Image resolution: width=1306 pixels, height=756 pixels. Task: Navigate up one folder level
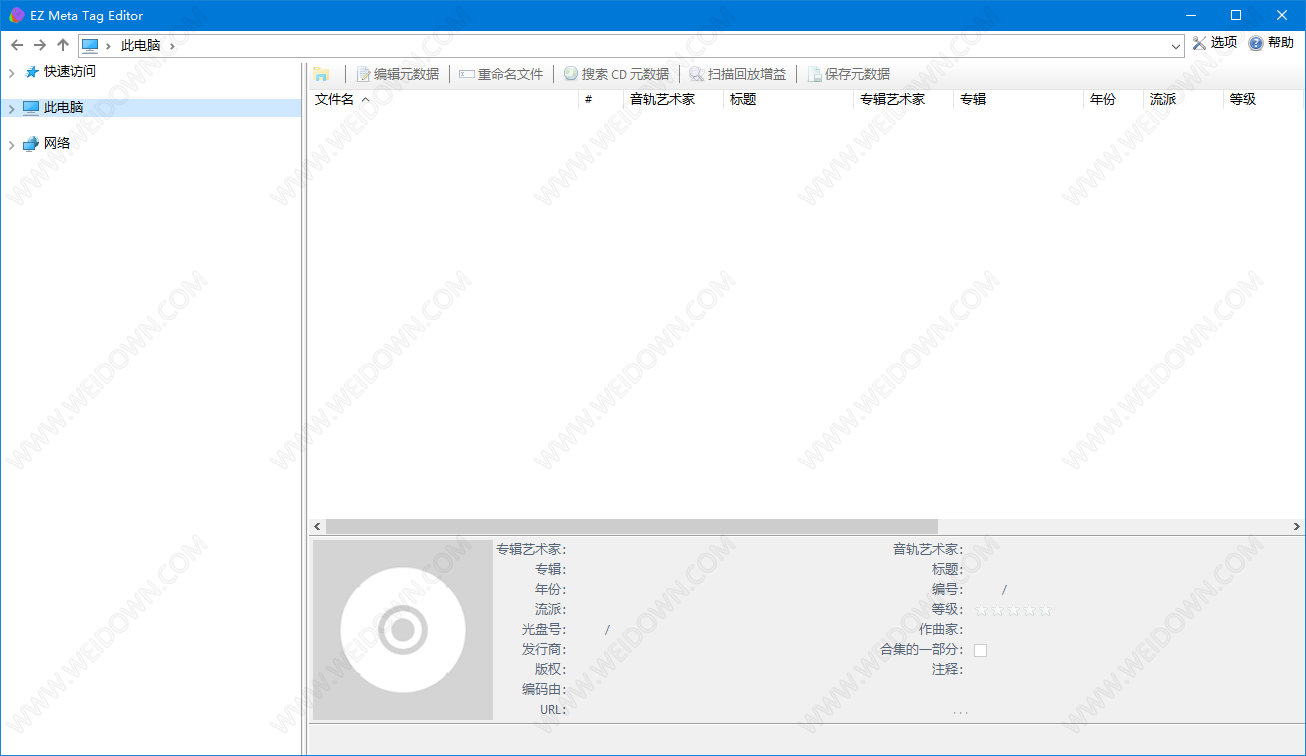pyautogui.click(x=63, y=45)
